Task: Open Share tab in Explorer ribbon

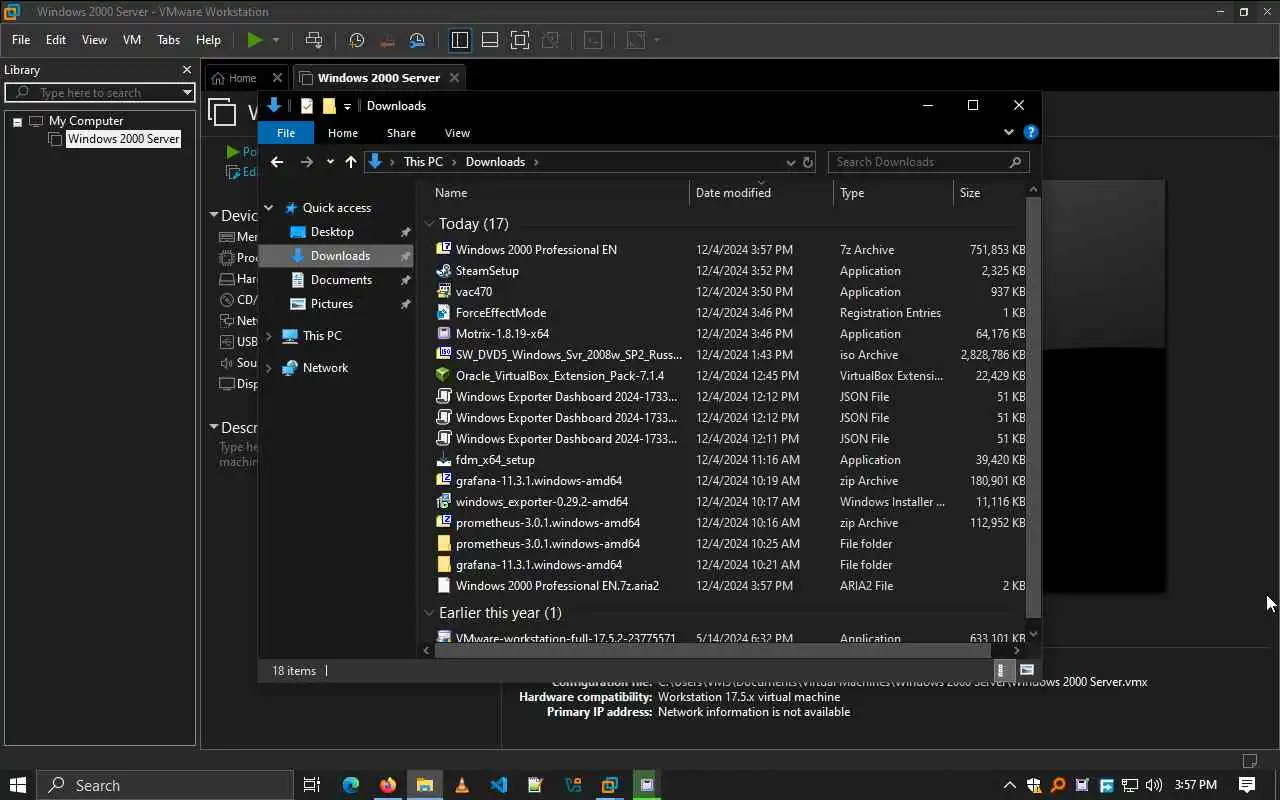Action: click(401, 133)
